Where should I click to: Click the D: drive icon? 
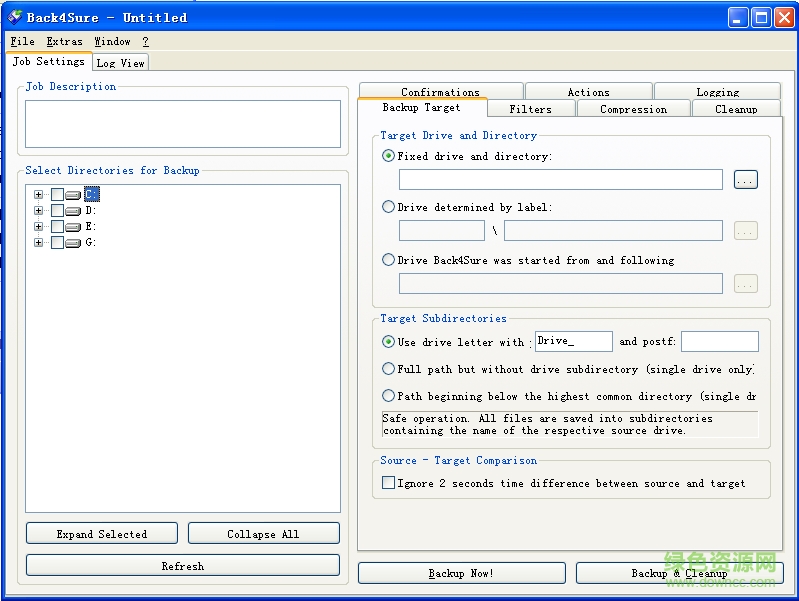point(73,211)
